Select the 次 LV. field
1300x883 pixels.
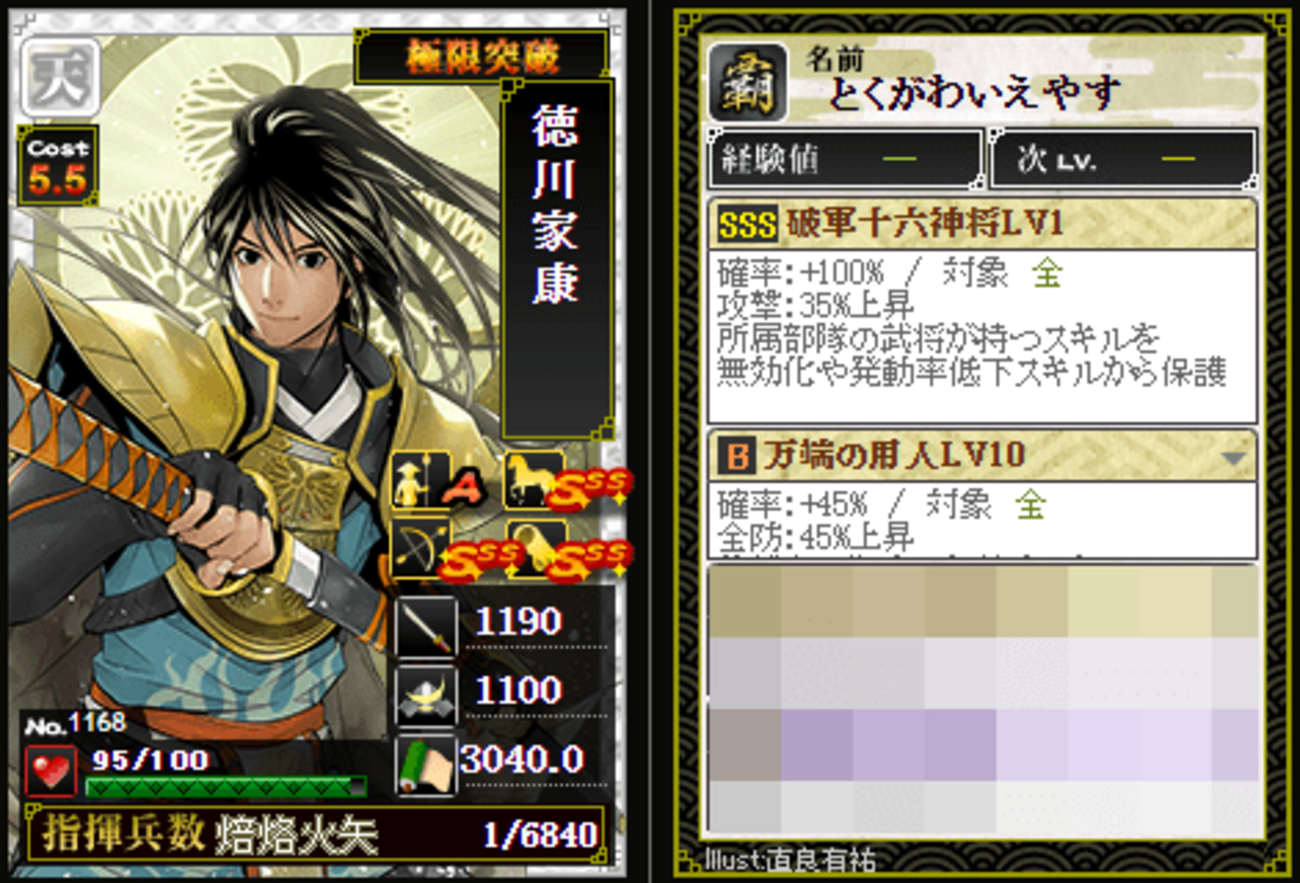(1122, 159)
